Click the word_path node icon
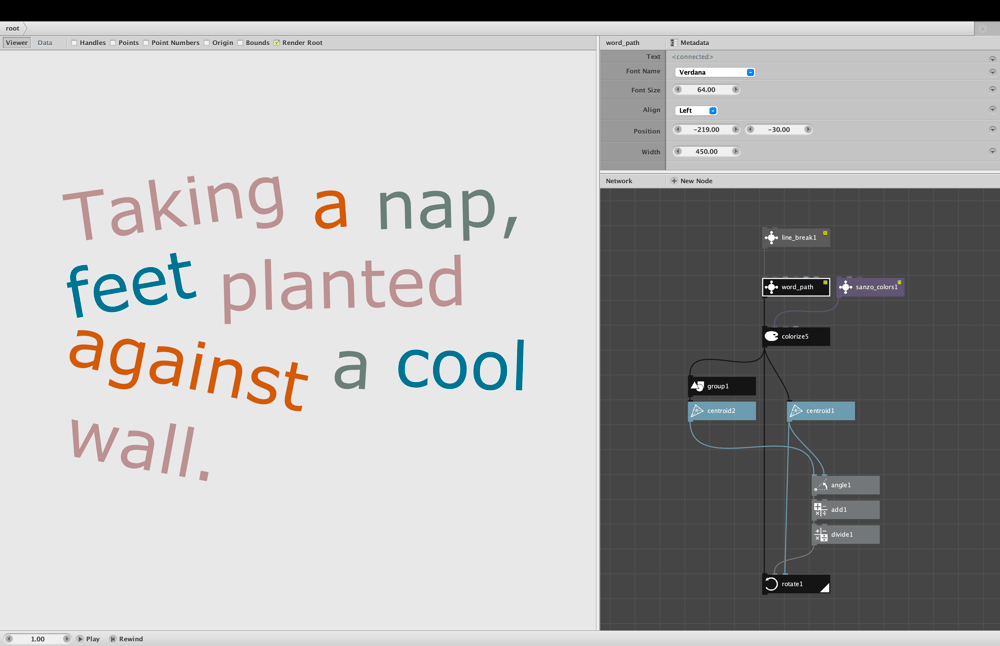The width and height of the screenshot is (1000, 646). point(771,287)
